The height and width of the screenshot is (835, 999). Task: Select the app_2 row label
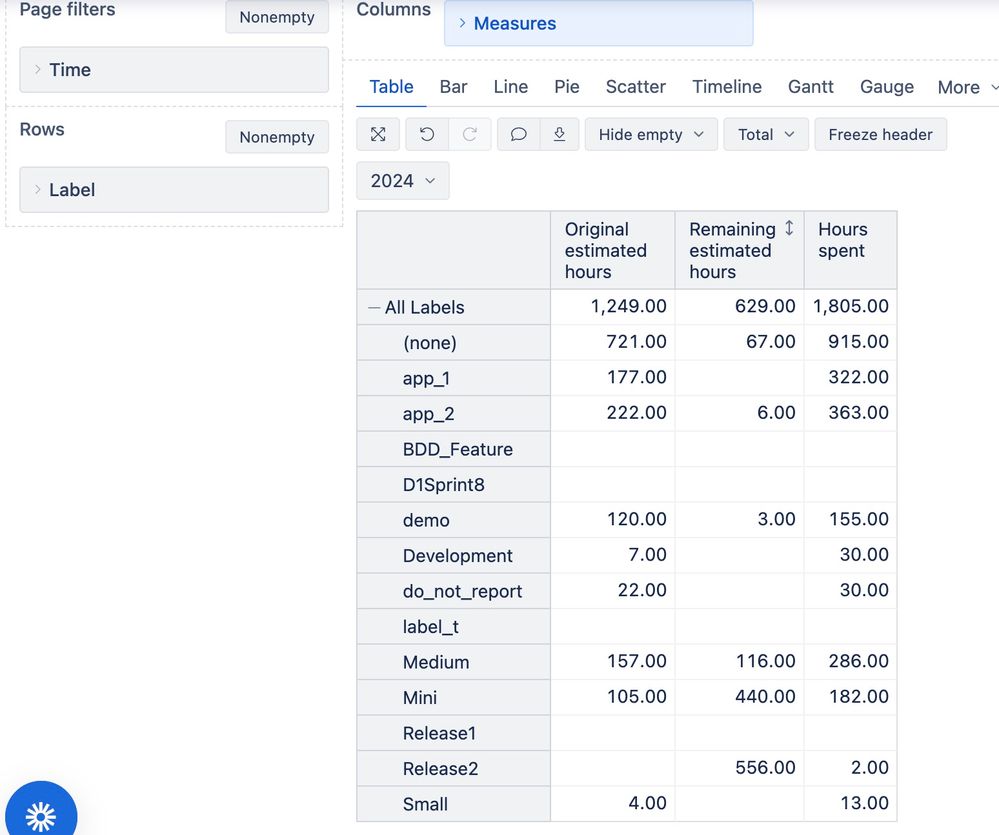428,414
